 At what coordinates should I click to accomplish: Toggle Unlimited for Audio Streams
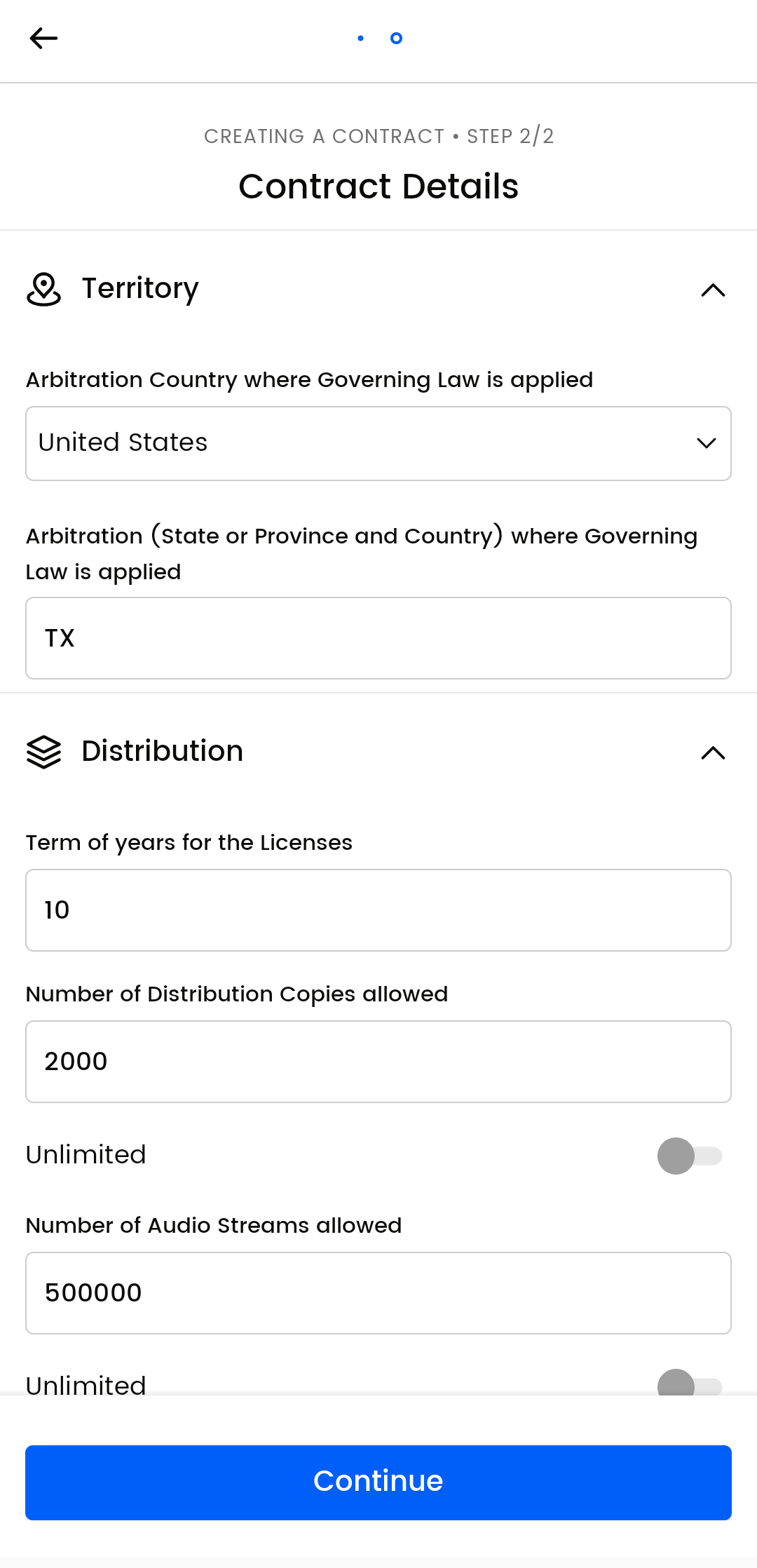pos(690,1384)
